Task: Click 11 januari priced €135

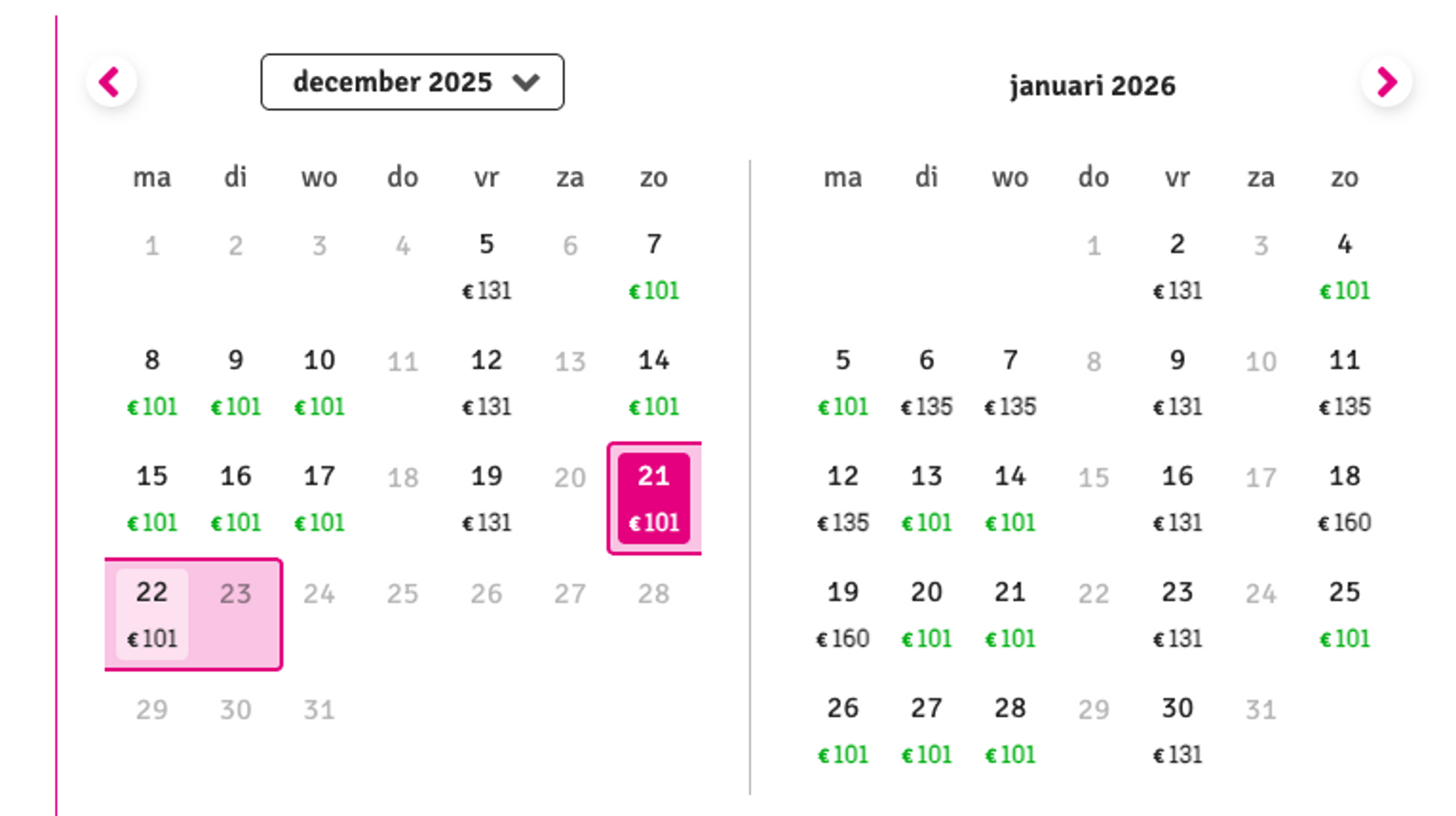Action: (x=1344, y=382)
